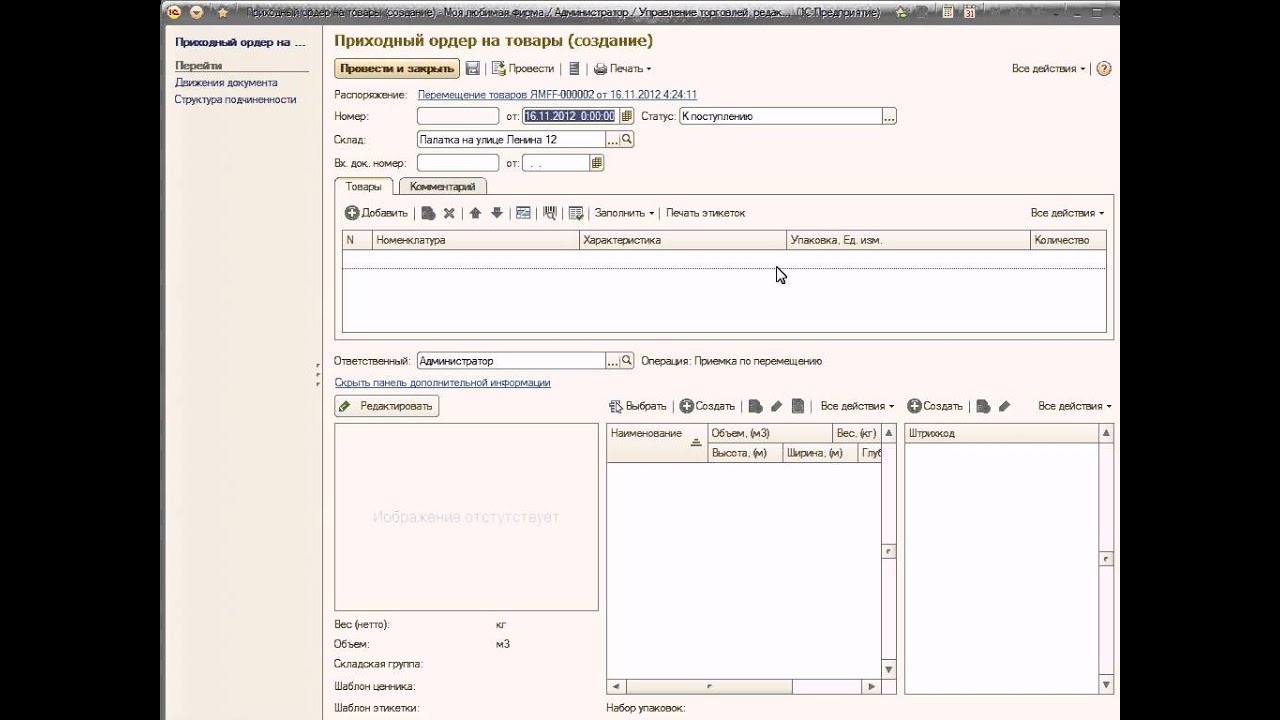Move row down with the down arrow
This screenshot has height=720, width=1280.
(497, 213)
